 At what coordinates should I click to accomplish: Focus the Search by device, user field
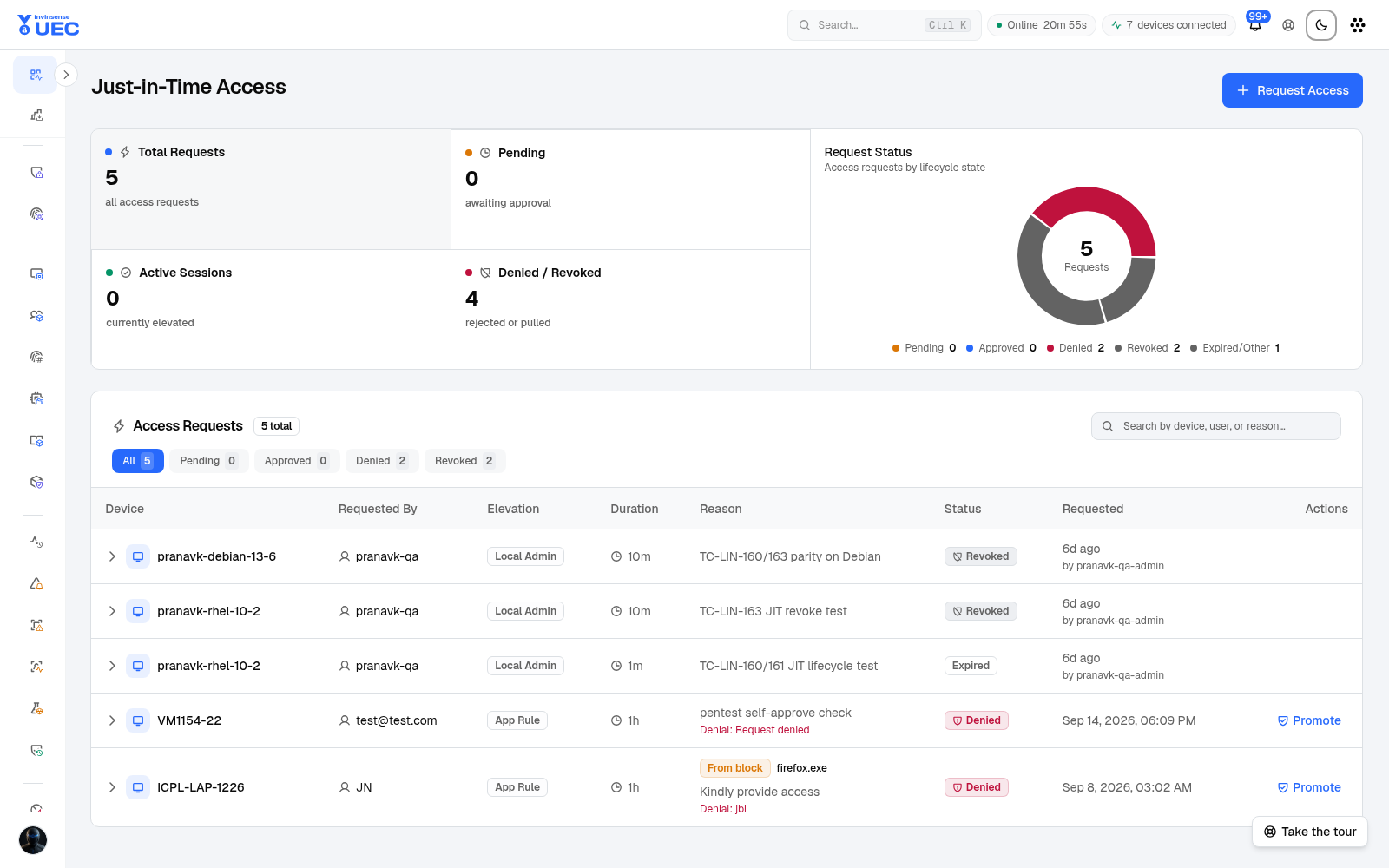[x=1215, y=426]
